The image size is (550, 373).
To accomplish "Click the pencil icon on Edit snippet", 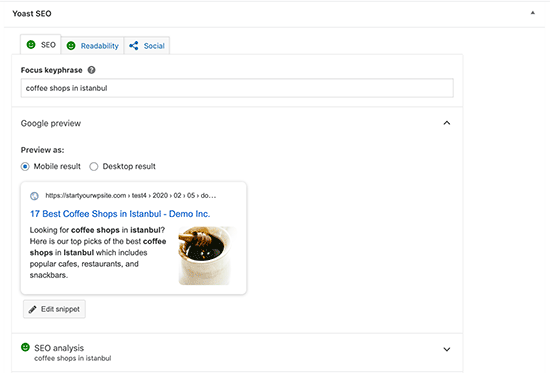I will coord(32,309).
